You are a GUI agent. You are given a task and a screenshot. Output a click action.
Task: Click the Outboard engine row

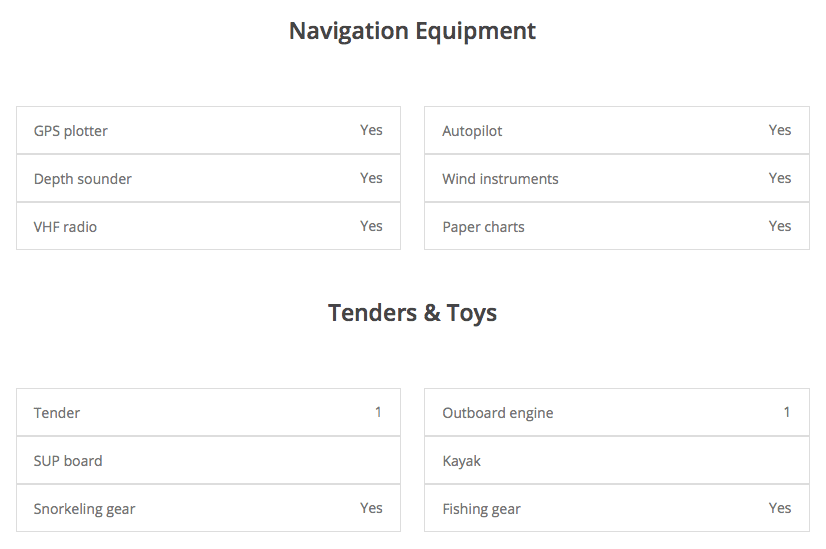pyautogui.click(x=616, y=413)
